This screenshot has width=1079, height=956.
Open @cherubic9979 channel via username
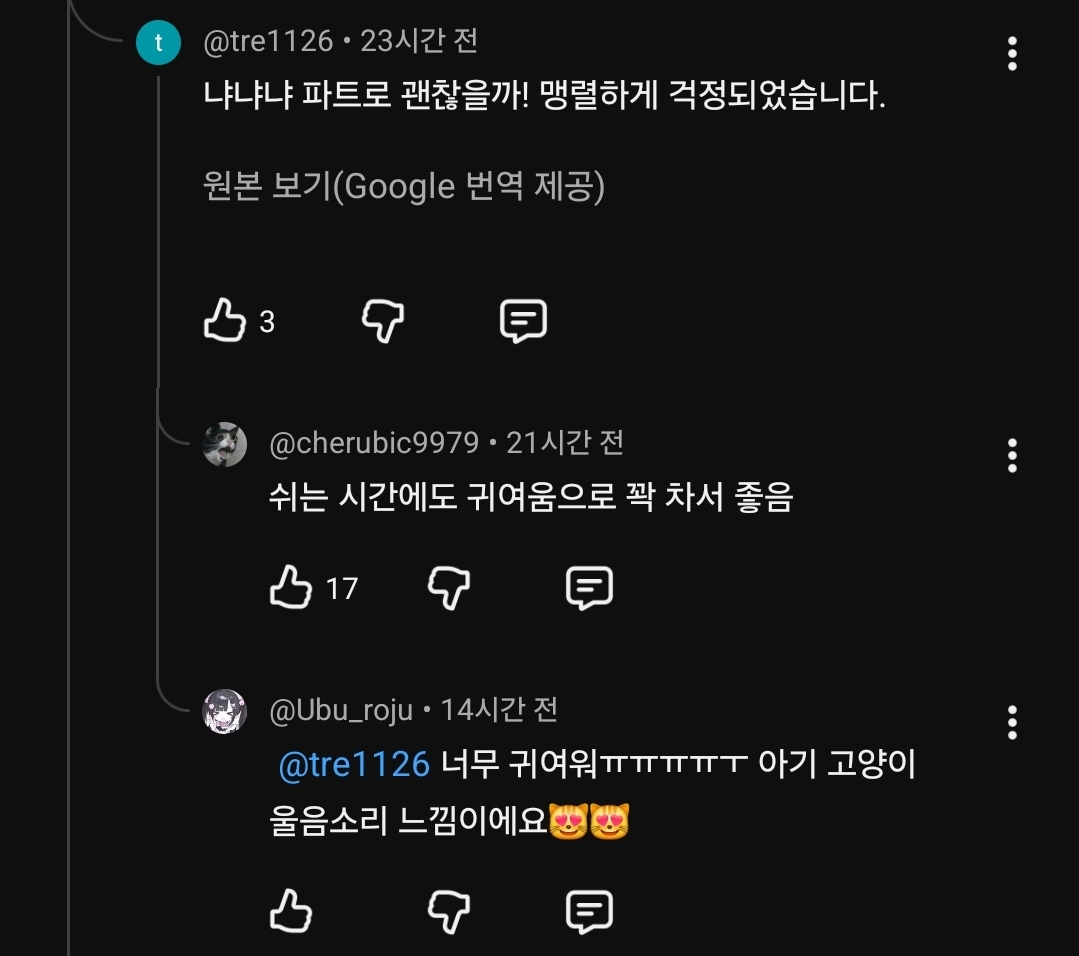click(374, 442)
